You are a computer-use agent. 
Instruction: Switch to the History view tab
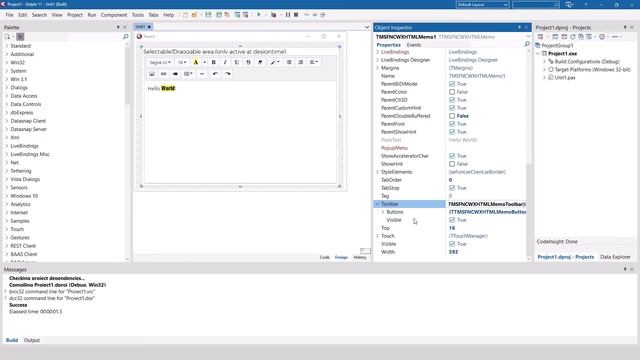click(360, 257)
